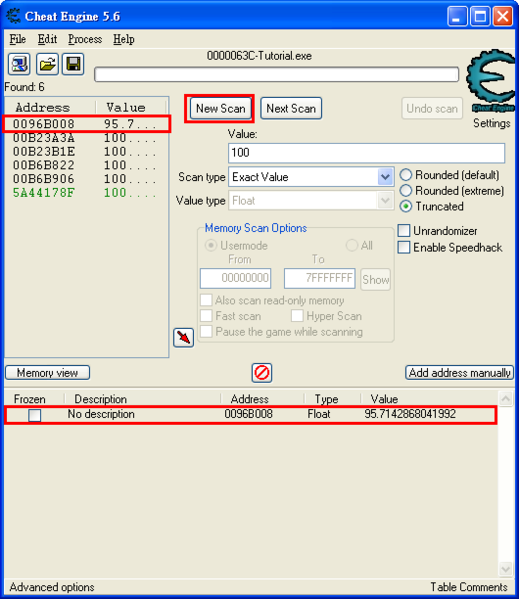Open the process list computer icon
The height and width of the screenshot is (599, 519).
[x=19, y=64]
